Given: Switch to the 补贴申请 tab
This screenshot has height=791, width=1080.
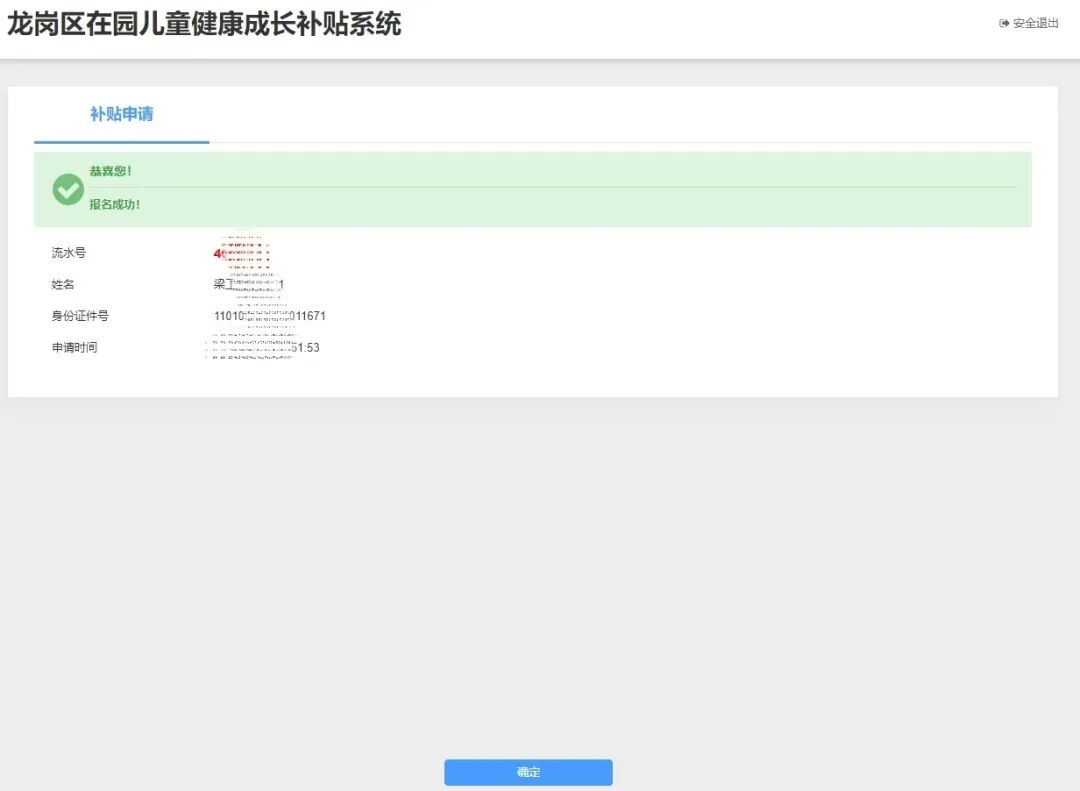Looking at the screenshot, I should [121, 114].
